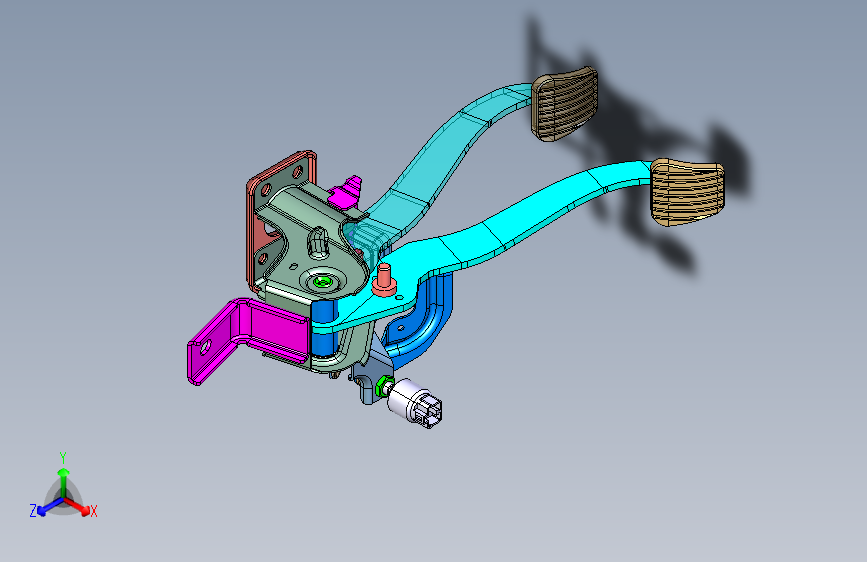Click the blue Z axis of the triad
The height and width of the screenshot is (562, 867).
(50, 507)
